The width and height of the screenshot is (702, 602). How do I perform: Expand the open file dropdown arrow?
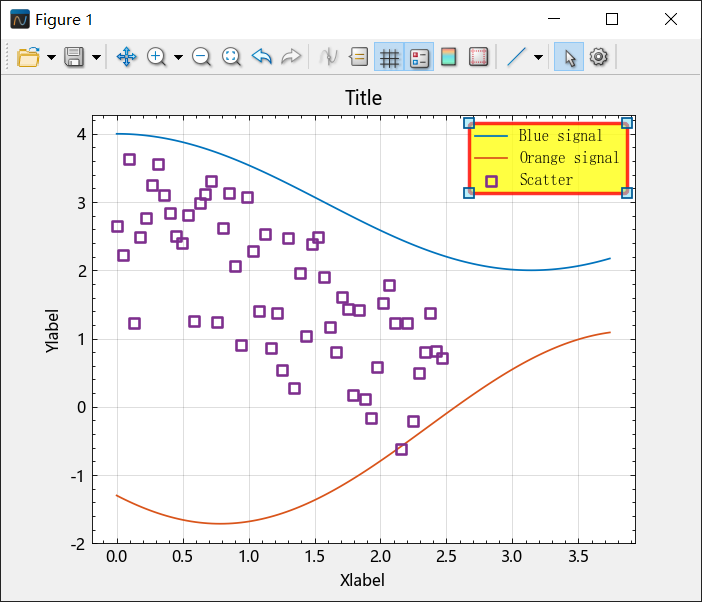[51, 57]
